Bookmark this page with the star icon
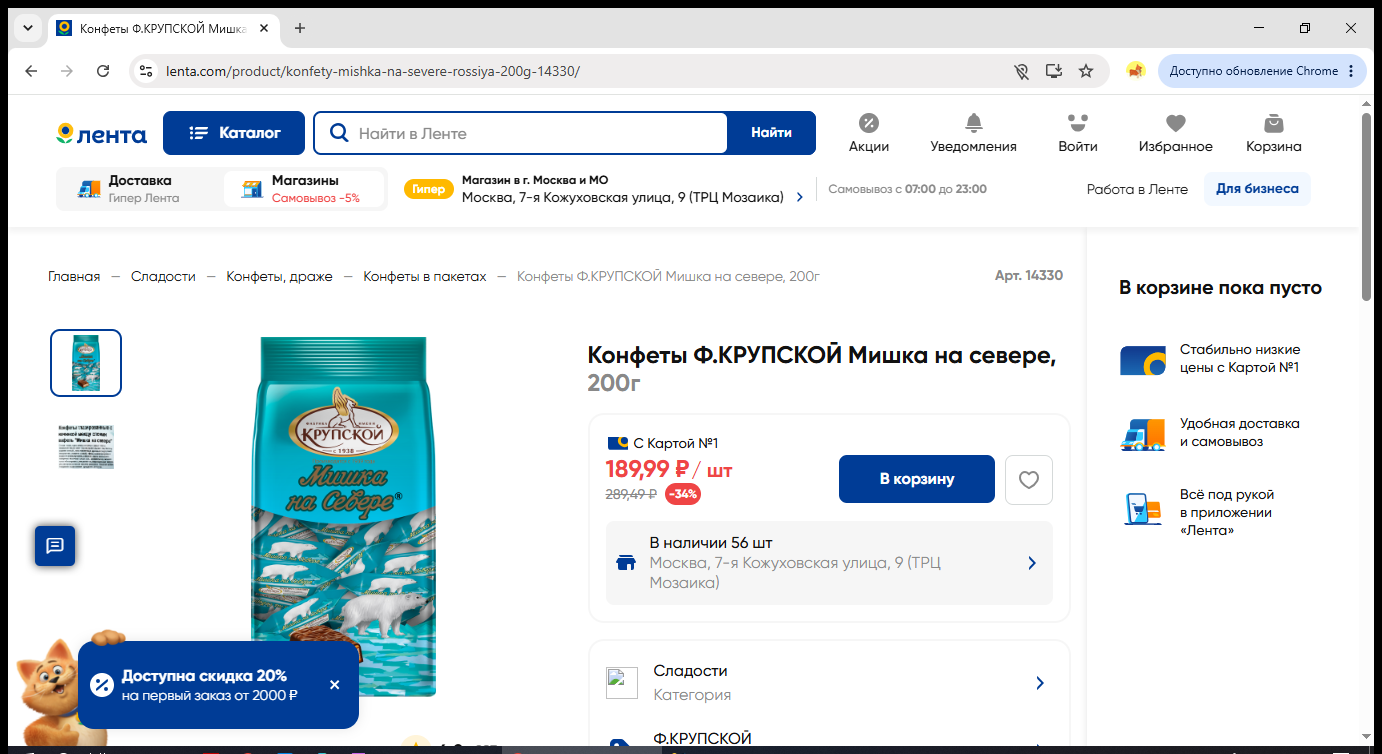The image size is (1382, 754). click(1086, 71)
